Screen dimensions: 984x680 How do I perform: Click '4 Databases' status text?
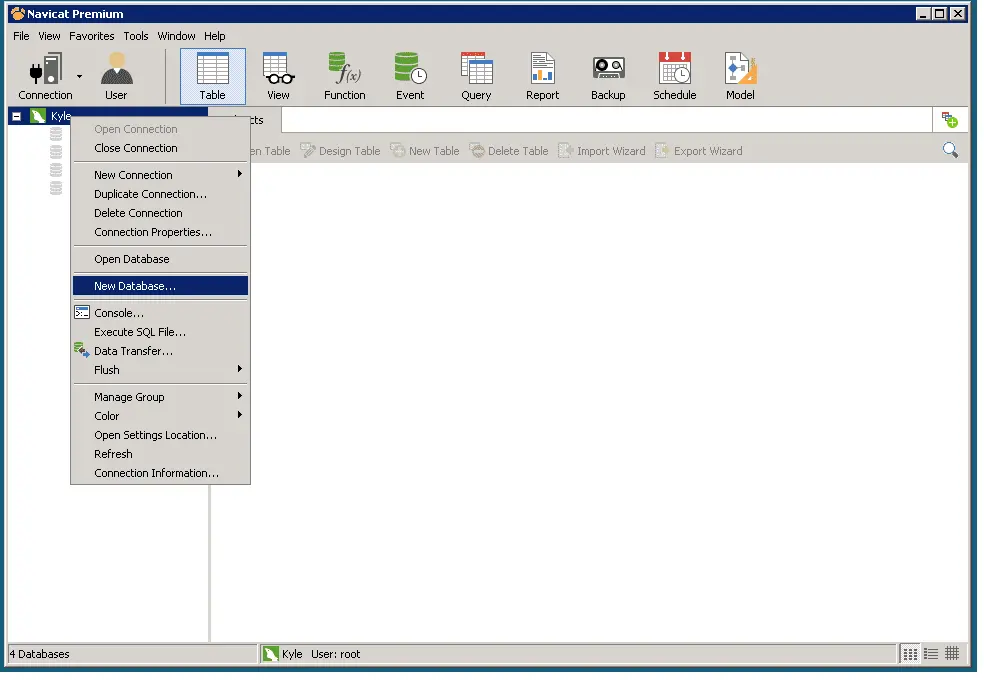(40, 655)
